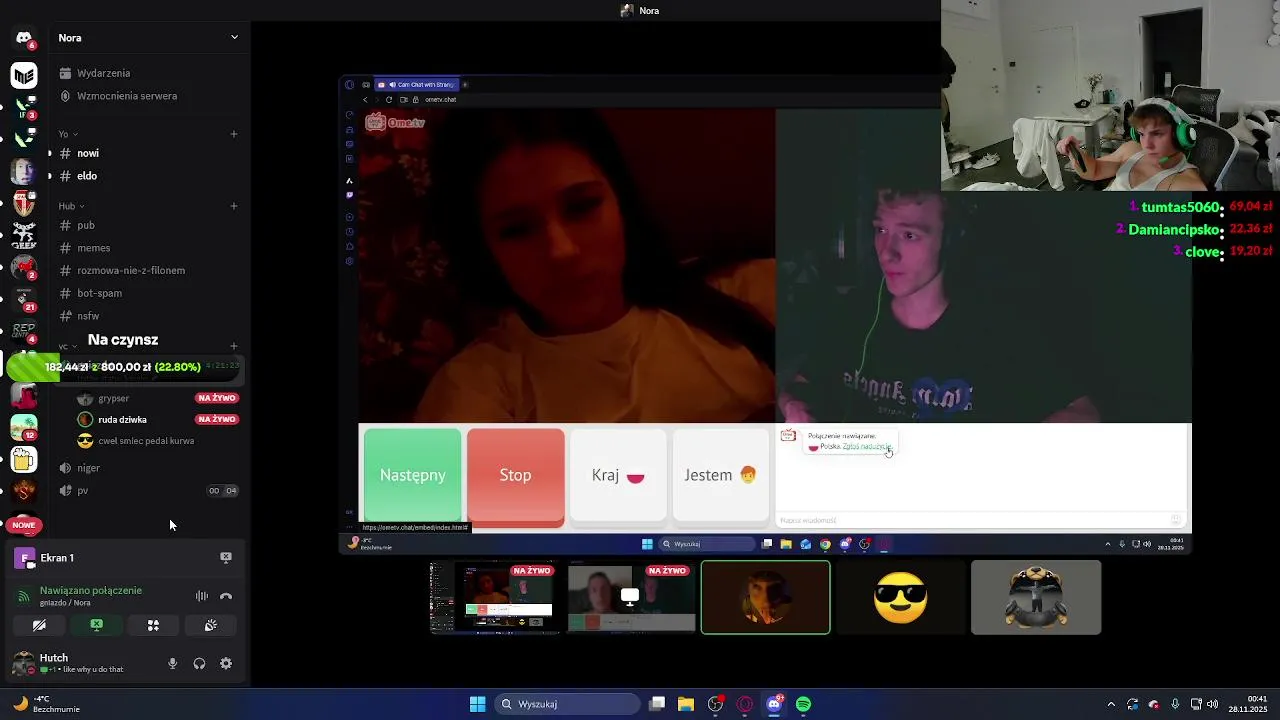Click Zgłoś nadużycie link in stream chat
The height and width of the screenshot is (720, 1280).
point(866,447)
